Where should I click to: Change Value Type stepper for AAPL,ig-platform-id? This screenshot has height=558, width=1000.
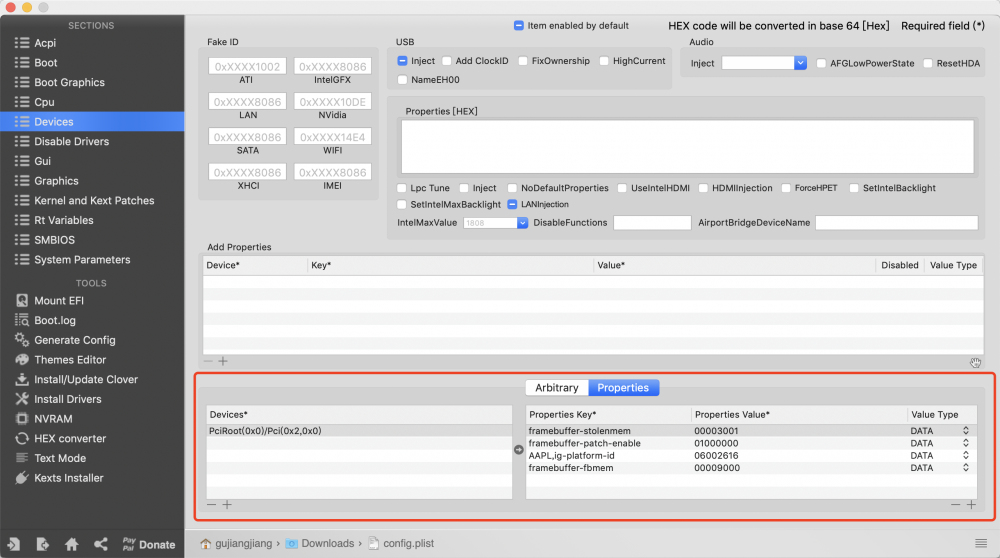(966, 455)
